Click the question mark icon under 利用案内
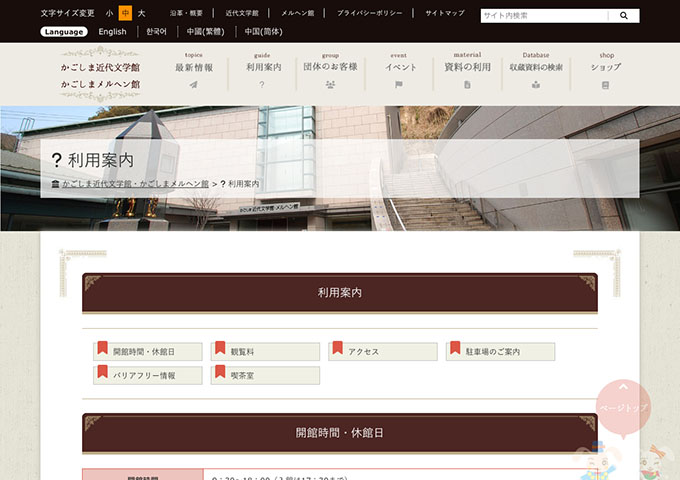 tap(262, 85)
